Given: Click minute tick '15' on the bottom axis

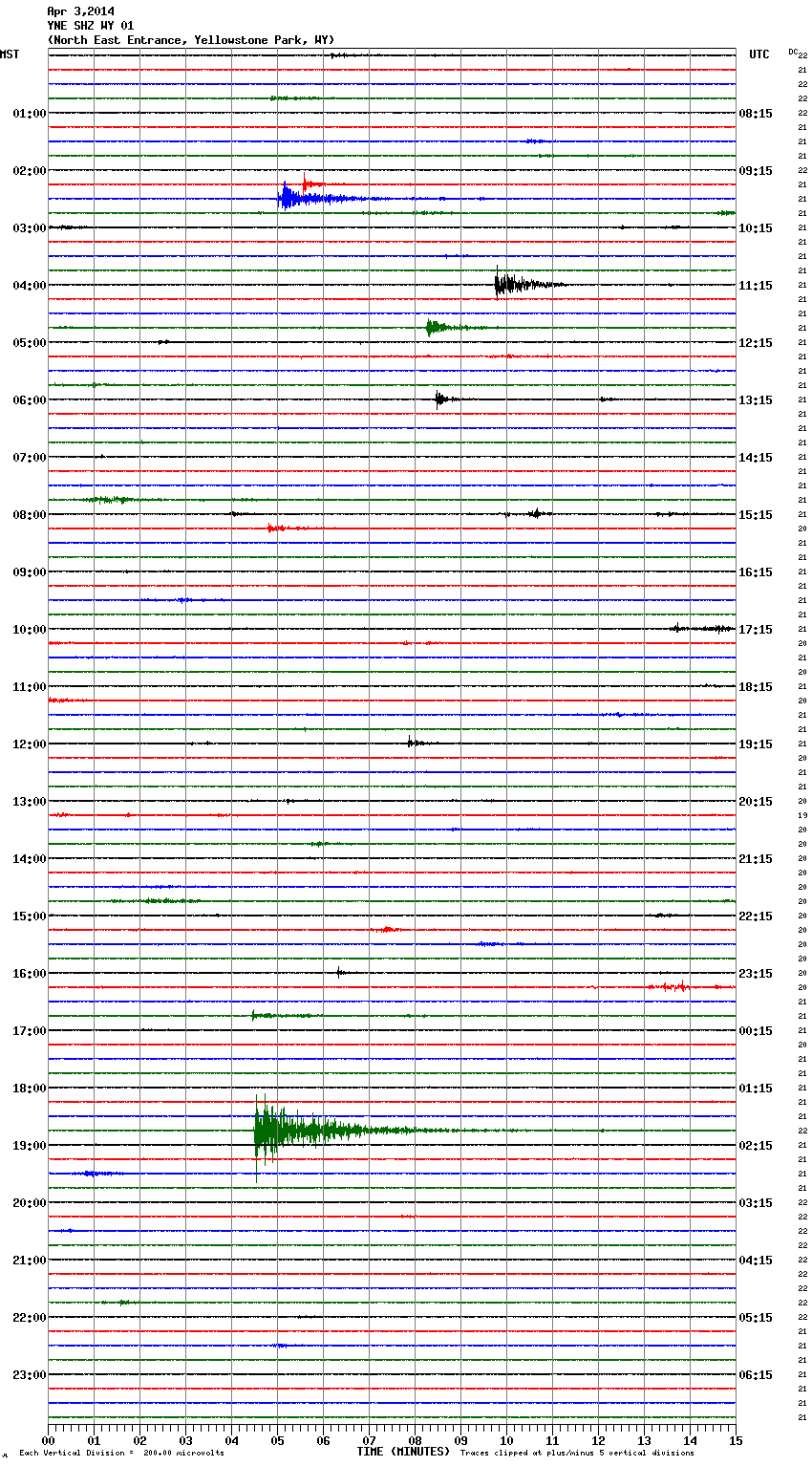Looking at the screenshot, I should point(736,1439).
